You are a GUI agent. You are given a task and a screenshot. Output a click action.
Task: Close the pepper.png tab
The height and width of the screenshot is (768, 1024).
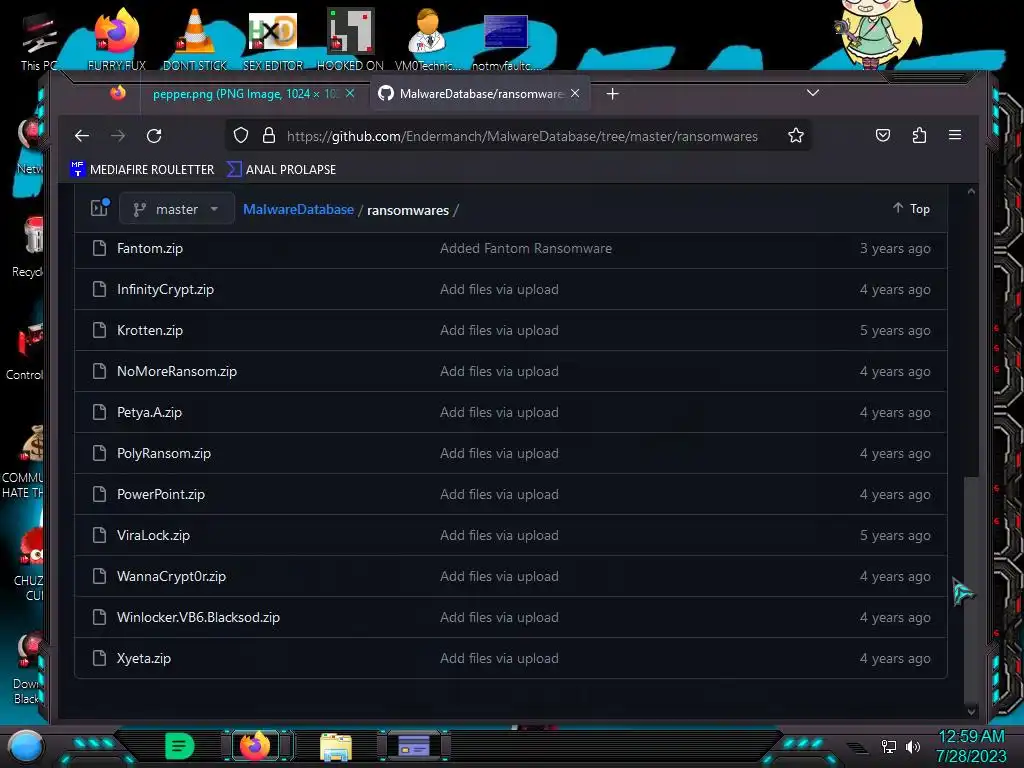click(350, 93)
